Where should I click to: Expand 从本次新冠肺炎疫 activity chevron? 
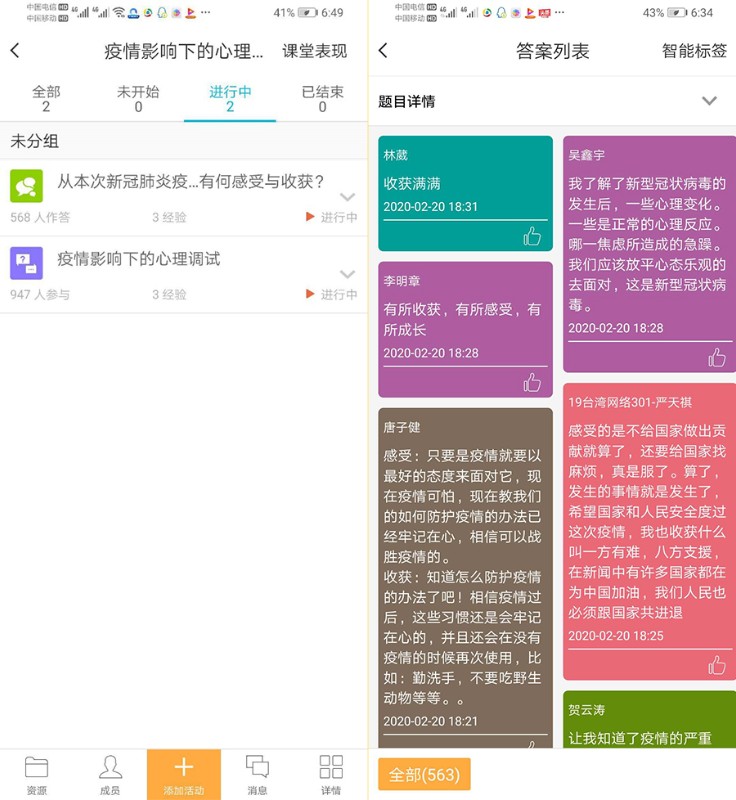pyautogui.click(x=347, y=197)
